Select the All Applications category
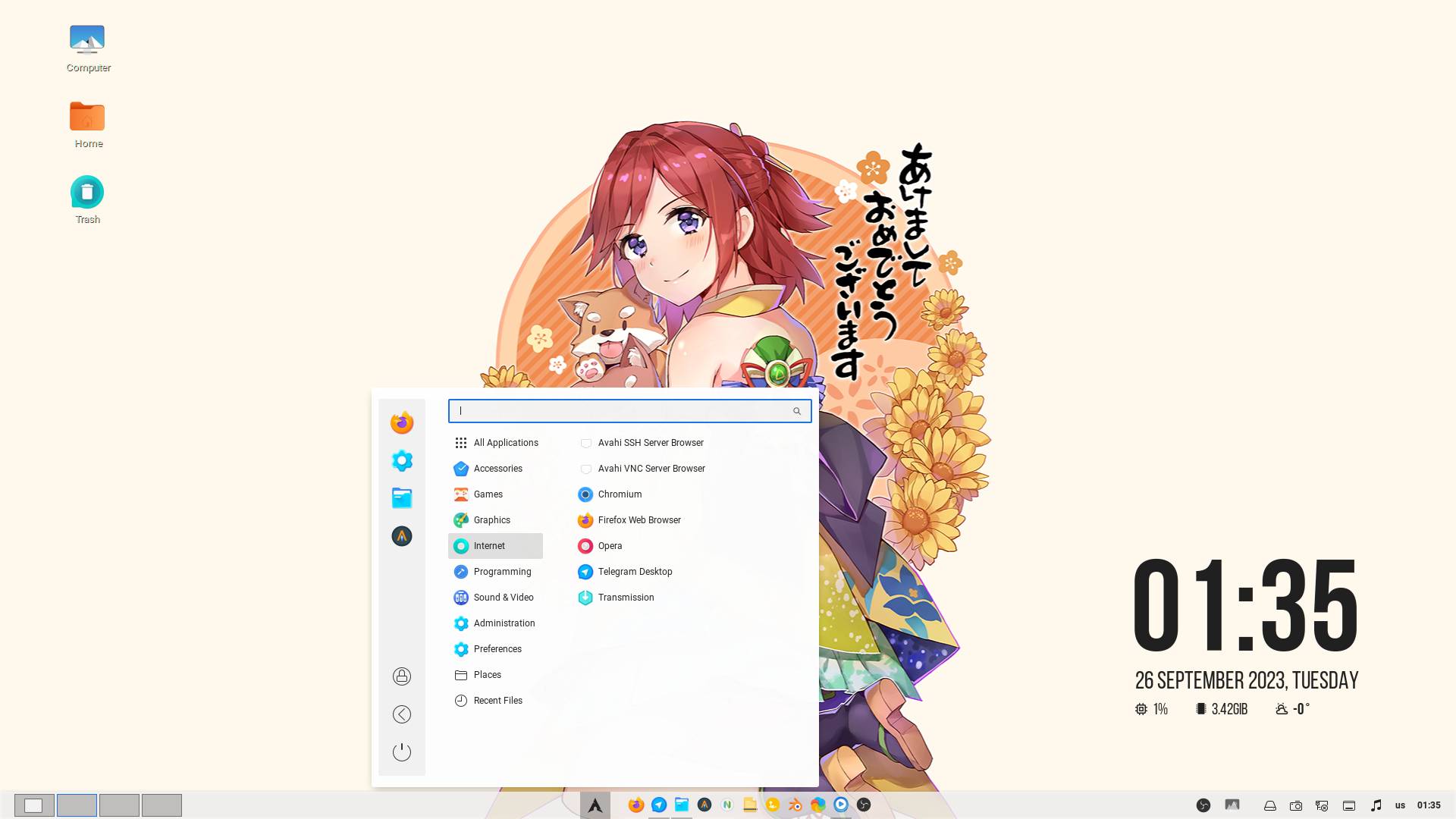This screenshot has height=819, width=1456. (505, 443)
